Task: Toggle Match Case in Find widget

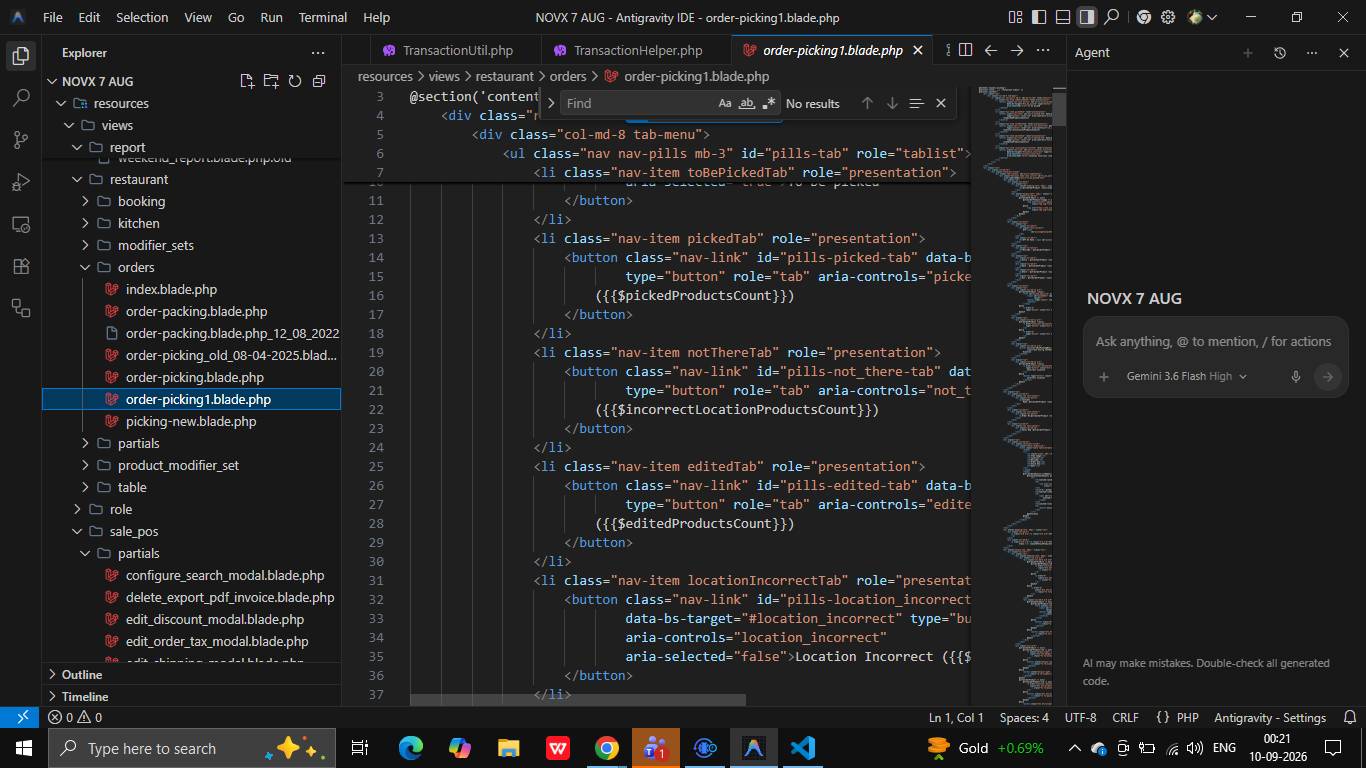Action: tap(725, 103)
